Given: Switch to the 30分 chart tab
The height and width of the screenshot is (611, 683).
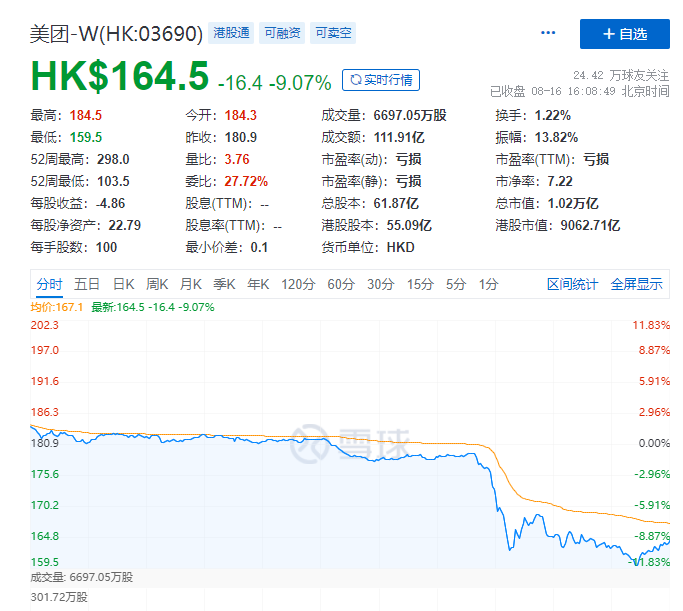Looking at the screenshot, I should click(x=381, y=284).
